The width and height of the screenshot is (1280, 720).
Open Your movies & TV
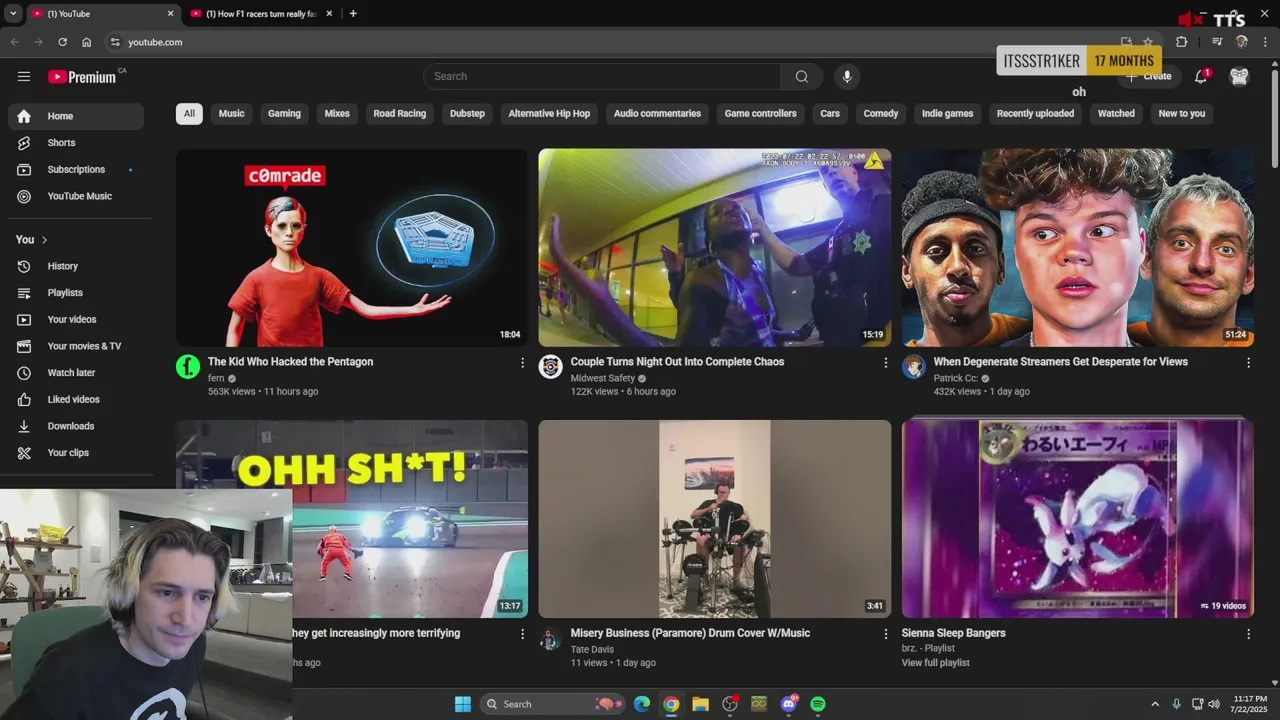tap(76, 346)
